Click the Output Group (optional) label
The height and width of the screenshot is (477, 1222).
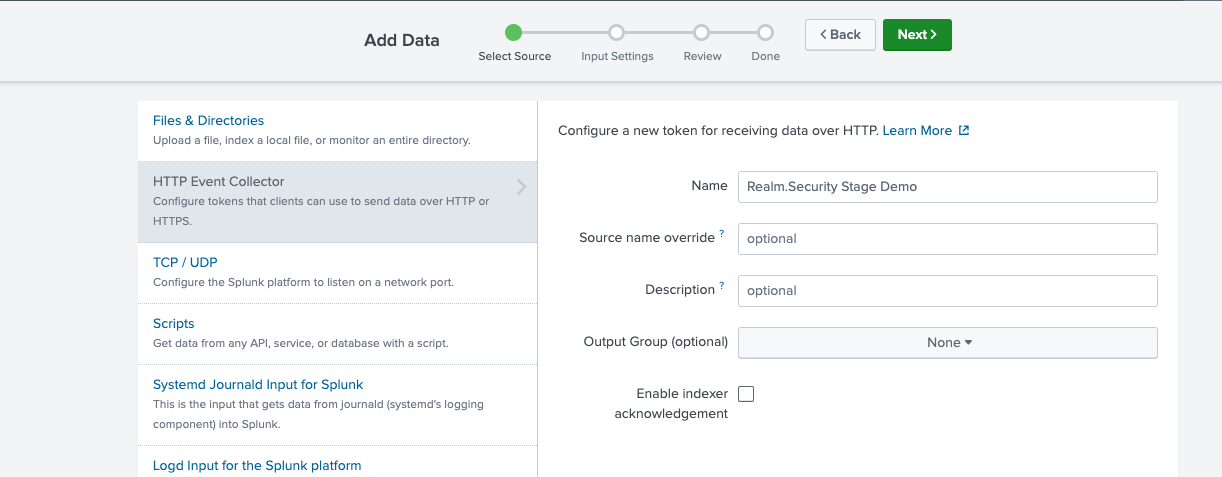tap(656, 342)
